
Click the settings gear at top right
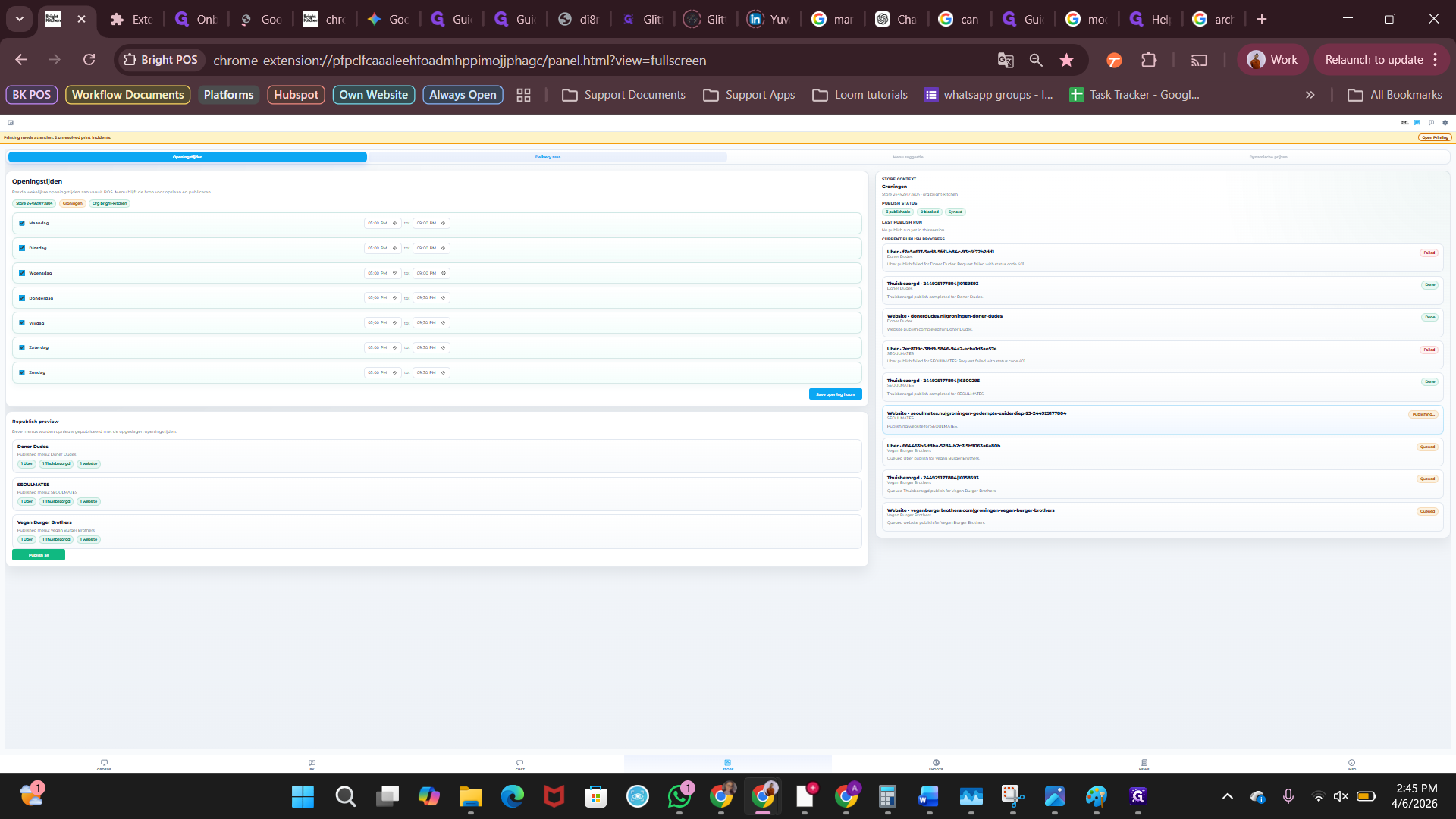coord(1445,122)
